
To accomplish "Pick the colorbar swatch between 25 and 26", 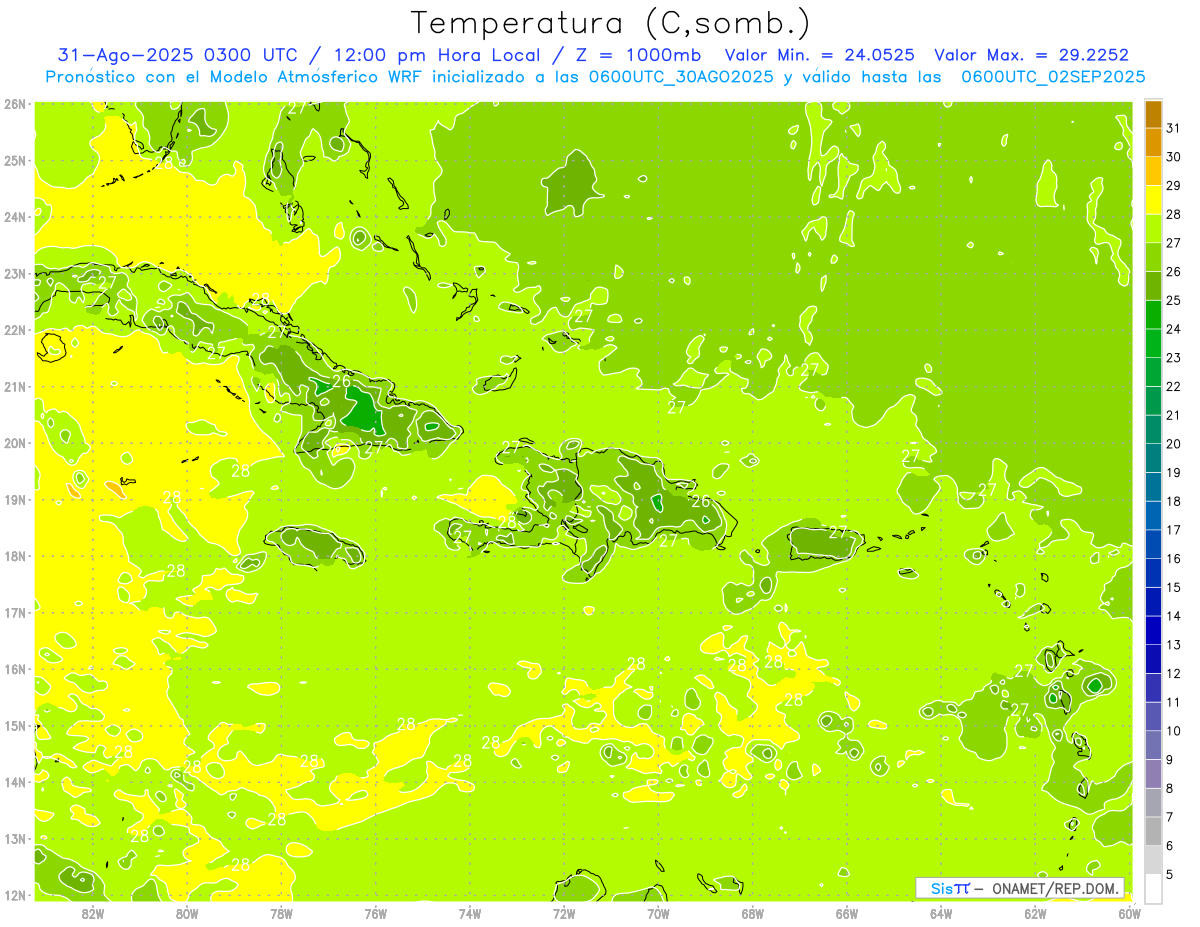I will click(1153, 287).
